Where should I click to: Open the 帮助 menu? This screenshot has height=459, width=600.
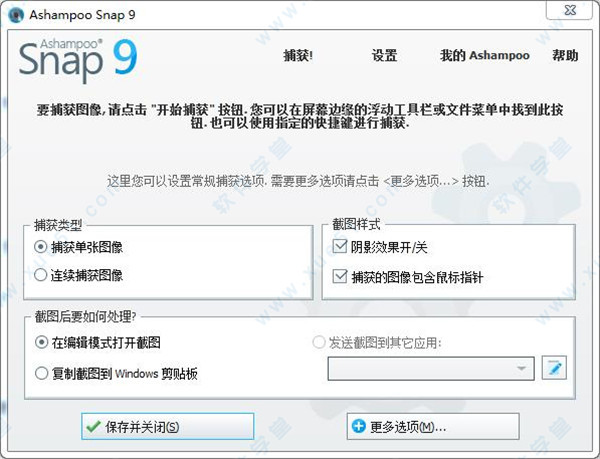coord(565,56)
